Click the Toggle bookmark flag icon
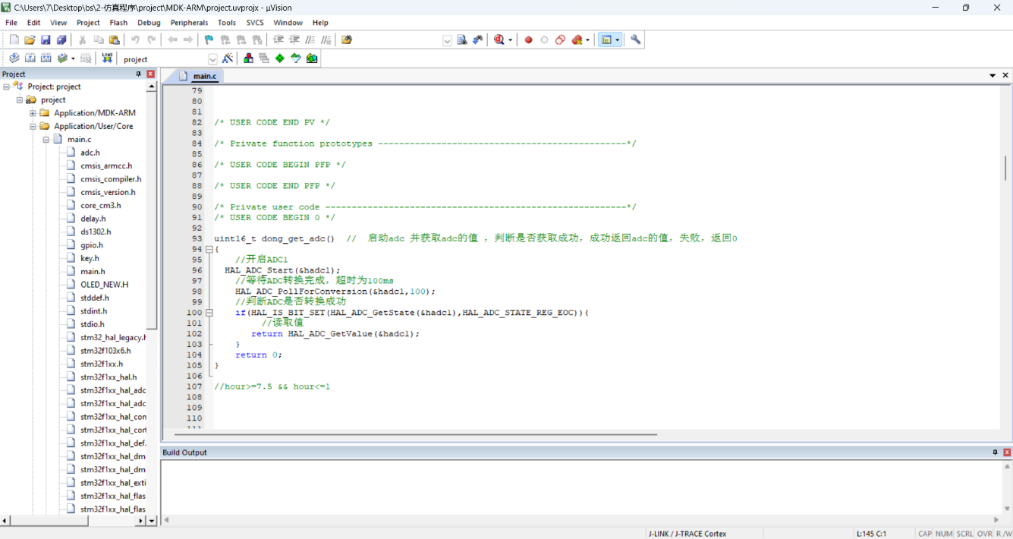Viewport: 1013px width, 539px height. [x=209, y=40]
